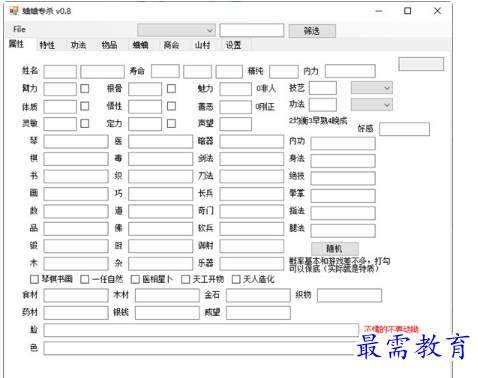The height and width of the screenshot is (378, 478).
Task: Maximize the 蛐蛐专杀 window
Action: [x=407, y=11]
